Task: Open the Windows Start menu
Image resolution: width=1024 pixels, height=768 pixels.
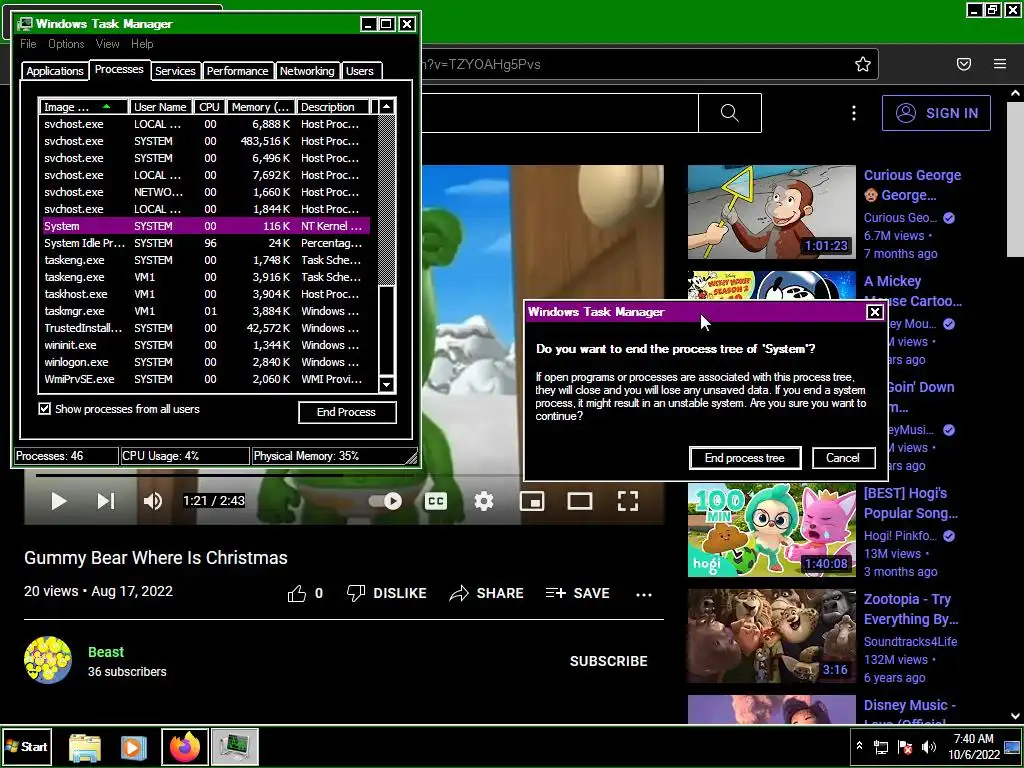Action: click(x=27, y=746)
